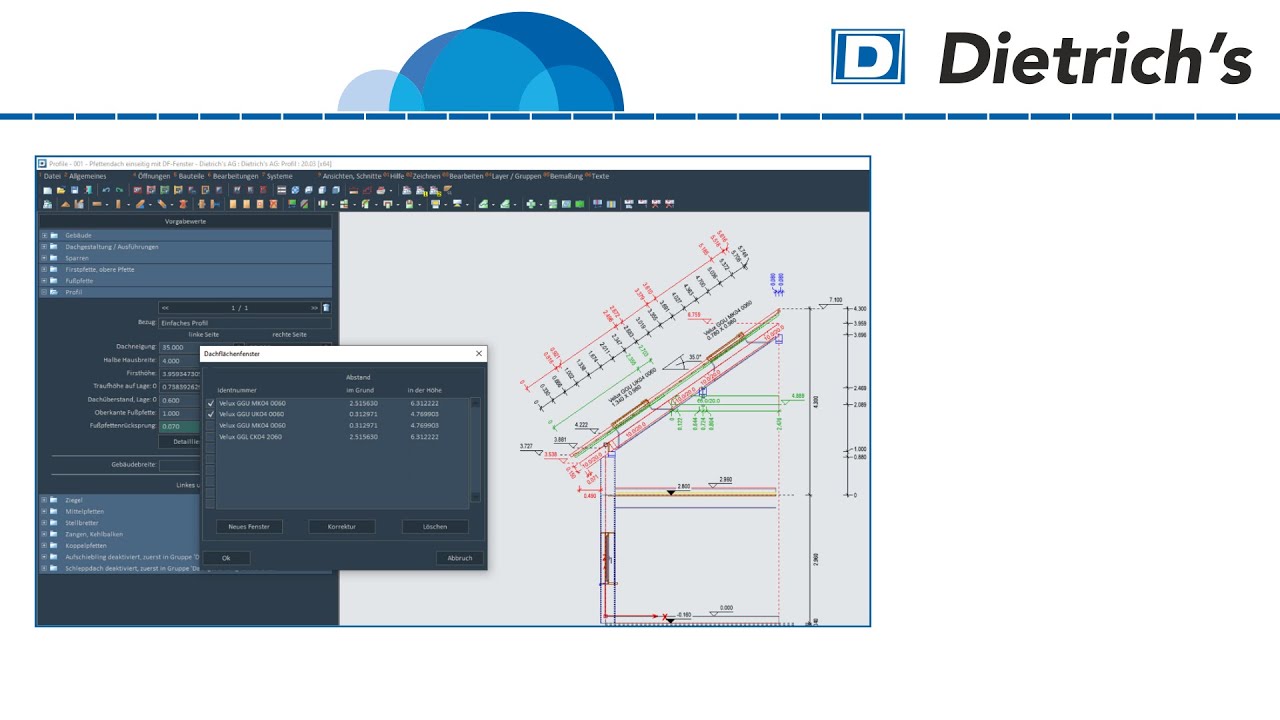This screenshot has width=1280, height=720.
Task: Expand Dachgestaltung / Ausführungen group
Action: [44, 246]
